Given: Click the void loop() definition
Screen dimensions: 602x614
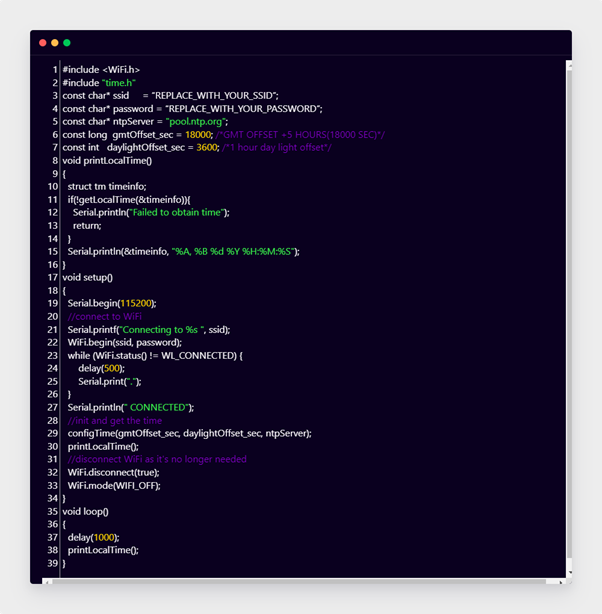Looking at the screenshot, I should click(85, 511).
